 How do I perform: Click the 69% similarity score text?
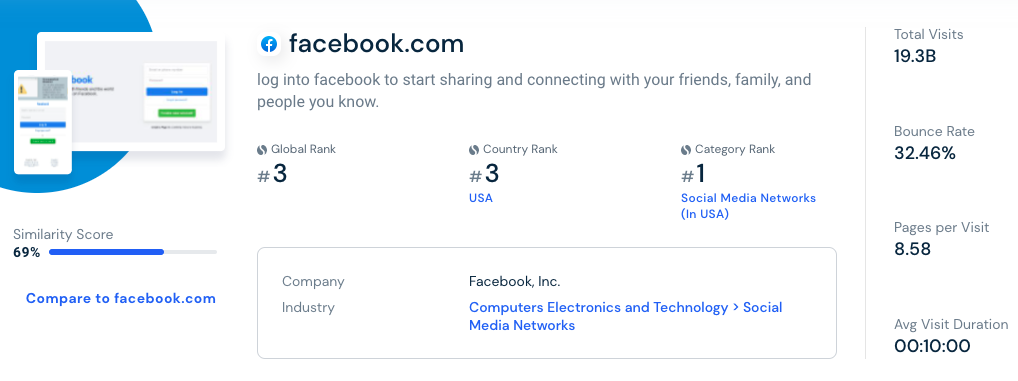27,252
